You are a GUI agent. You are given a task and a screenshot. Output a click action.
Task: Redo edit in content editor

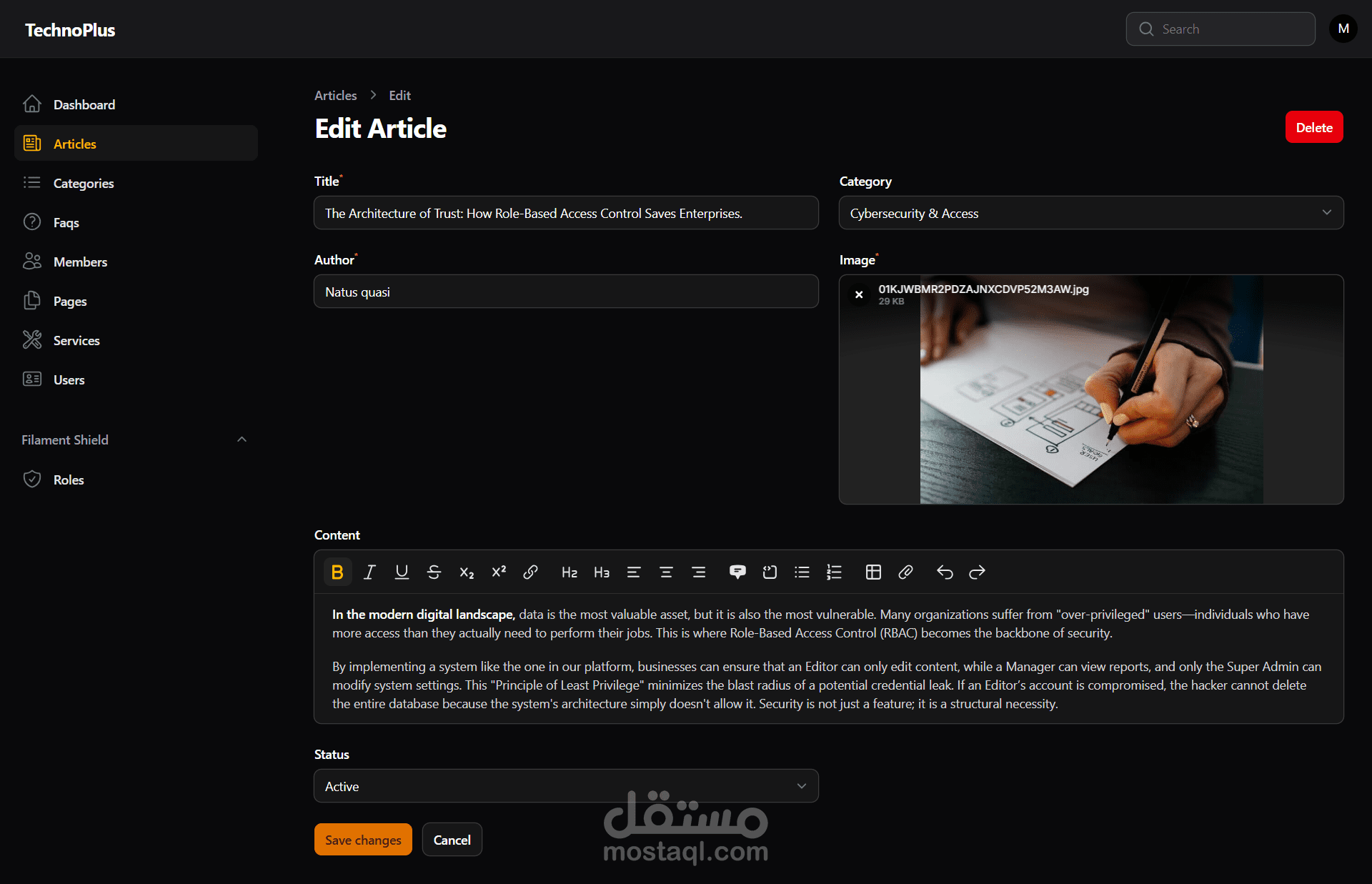(x=977, y=572)
